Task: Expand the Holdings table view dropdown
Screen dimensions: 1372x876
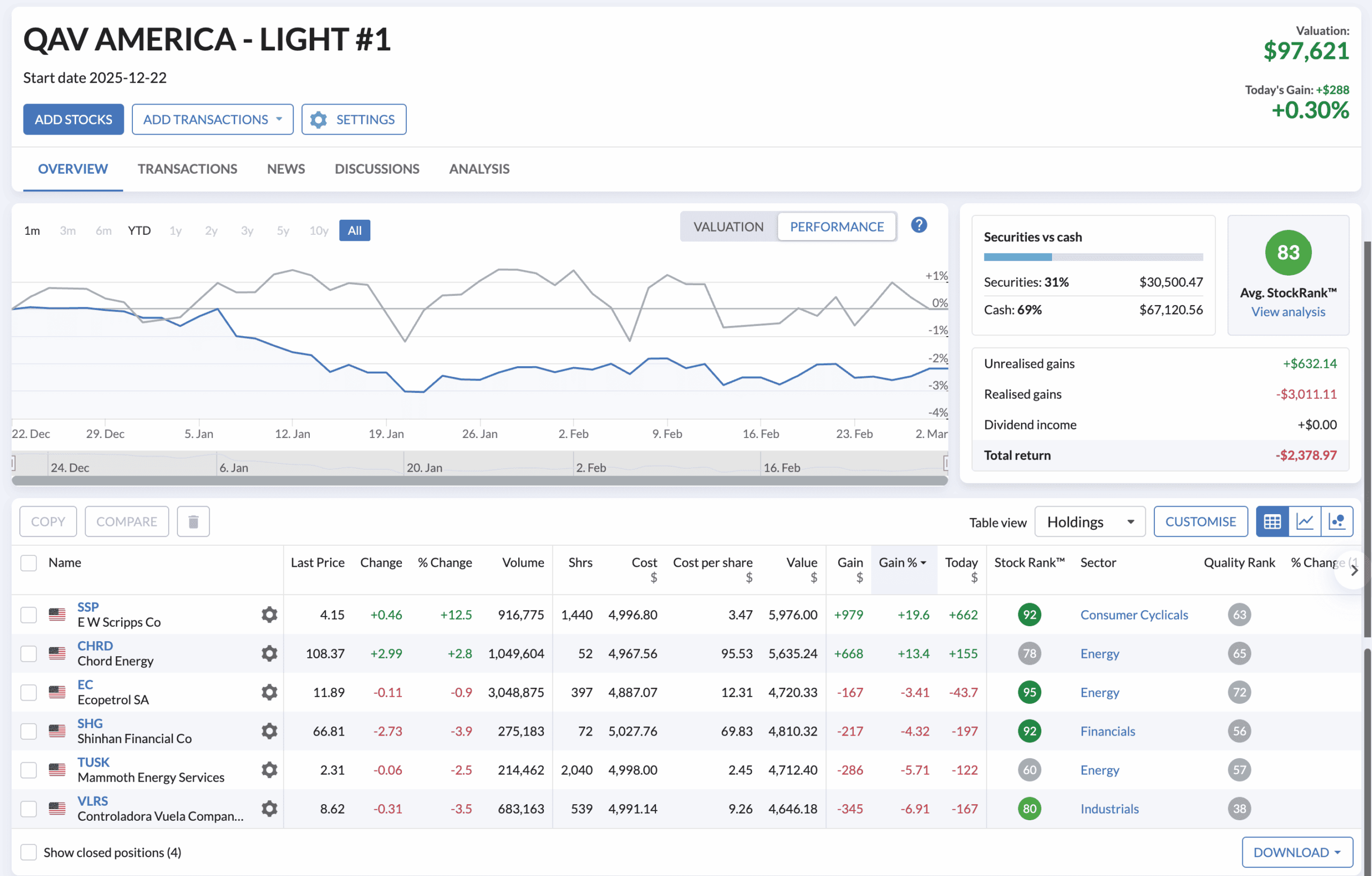Action: 1090,522
